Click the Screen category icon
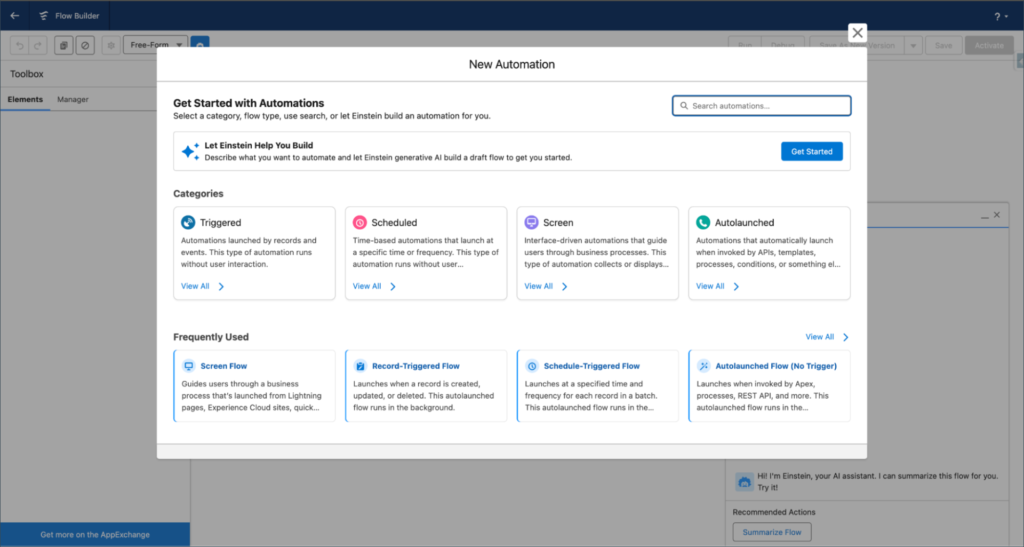The width and height of the screenshot is (1024, 547). [532, 223]
